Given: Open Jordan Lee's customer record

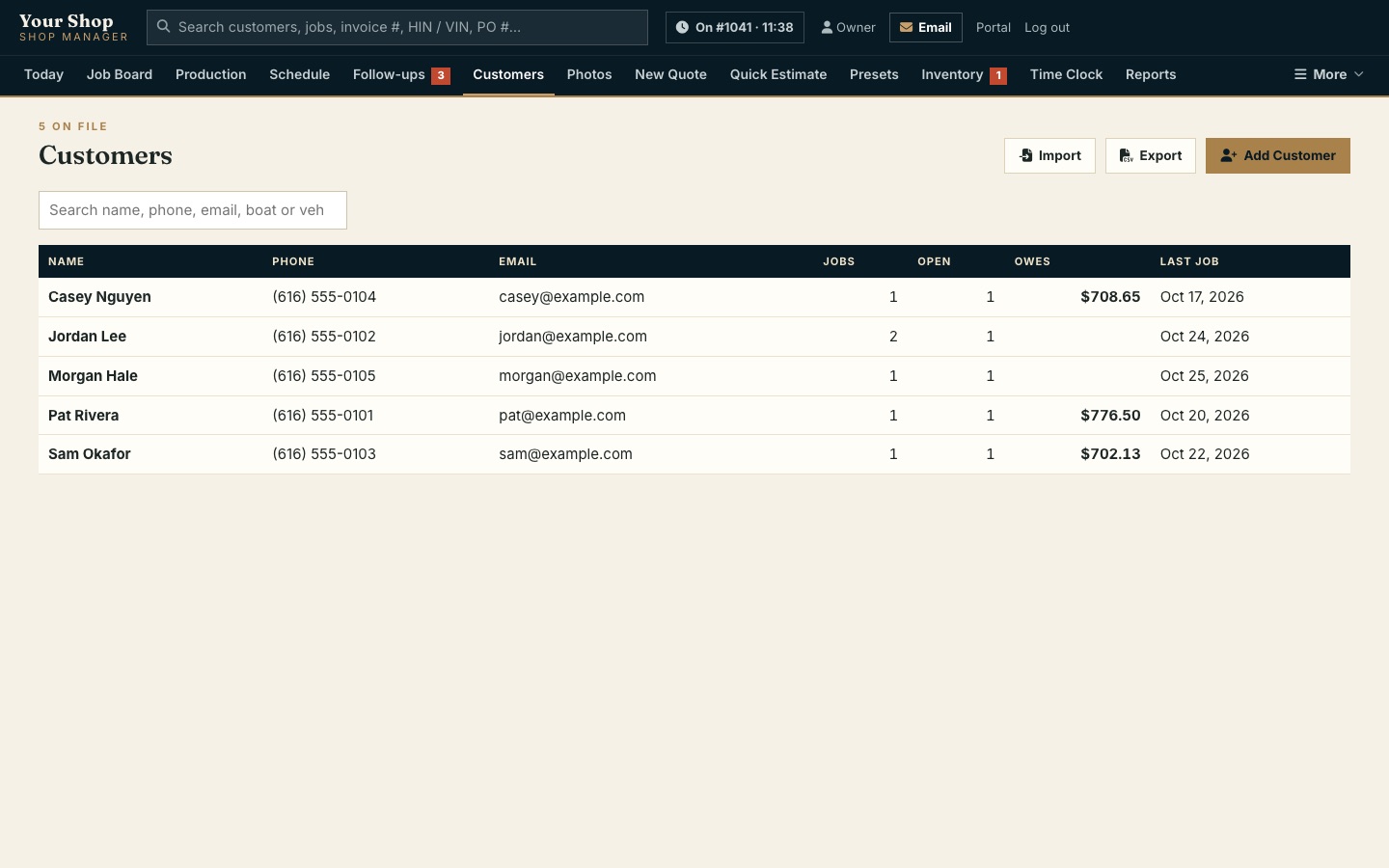Looking at the screenshot, I should click(87, 337).
